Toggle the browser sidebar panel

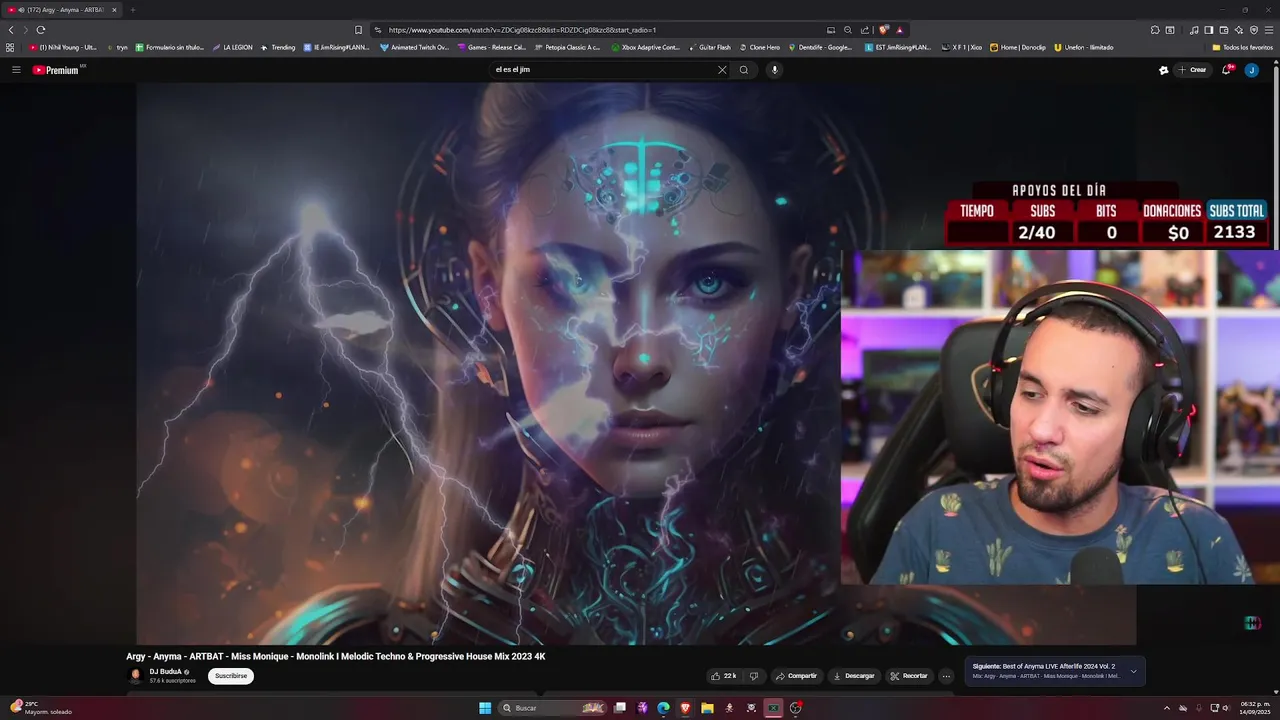click(1209, 30)
